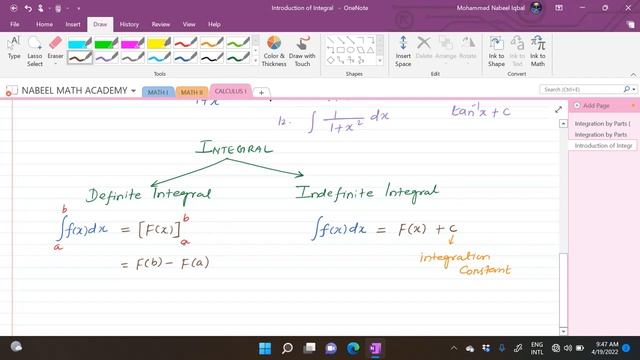Viewport: 640px width, 360px height.
Task: Open the Help ribbon tab
Action: click(214, 24)
